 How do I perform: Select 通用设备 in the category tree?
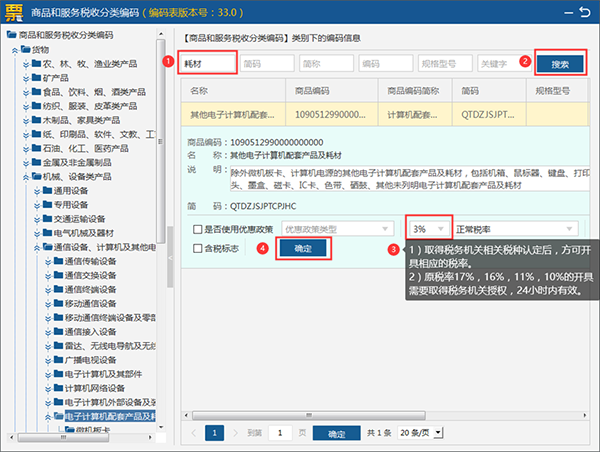76,191
